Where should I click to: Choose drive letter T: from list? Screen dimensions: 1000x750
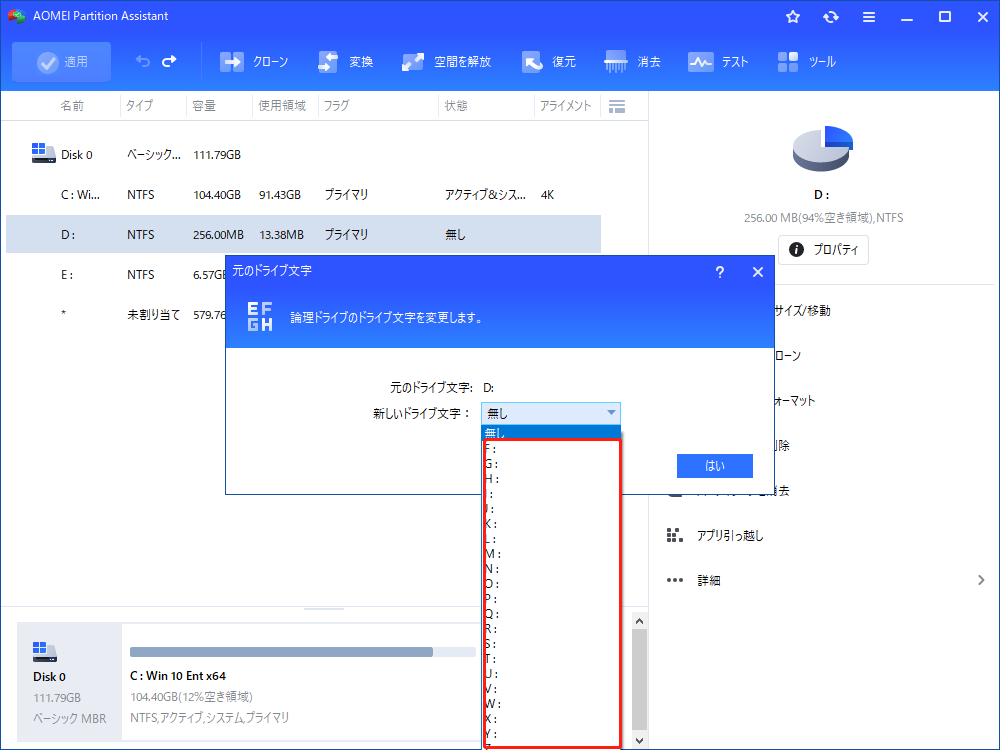[x=551, y=659]
